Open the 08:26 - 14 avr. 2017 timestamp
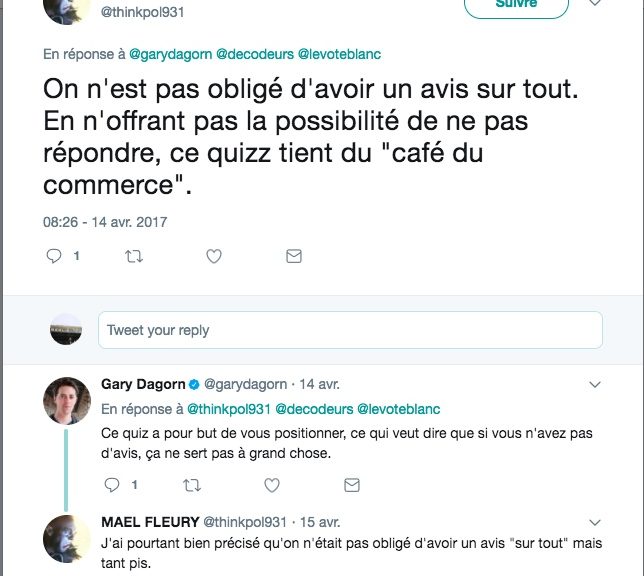The image size is (644, 576). point(105,222)
